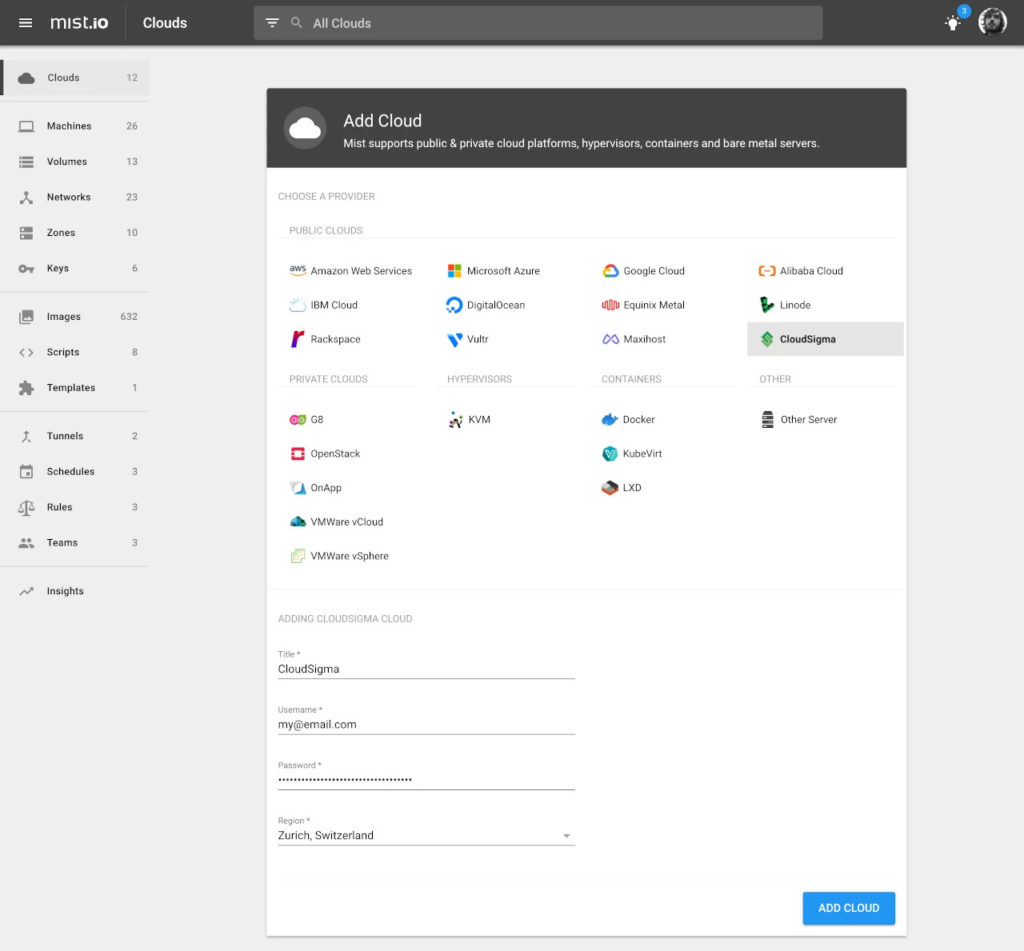Screen dimensions: 1024x951
Task: Pick DigitalOcean as the provider
Action: point(496,304)
